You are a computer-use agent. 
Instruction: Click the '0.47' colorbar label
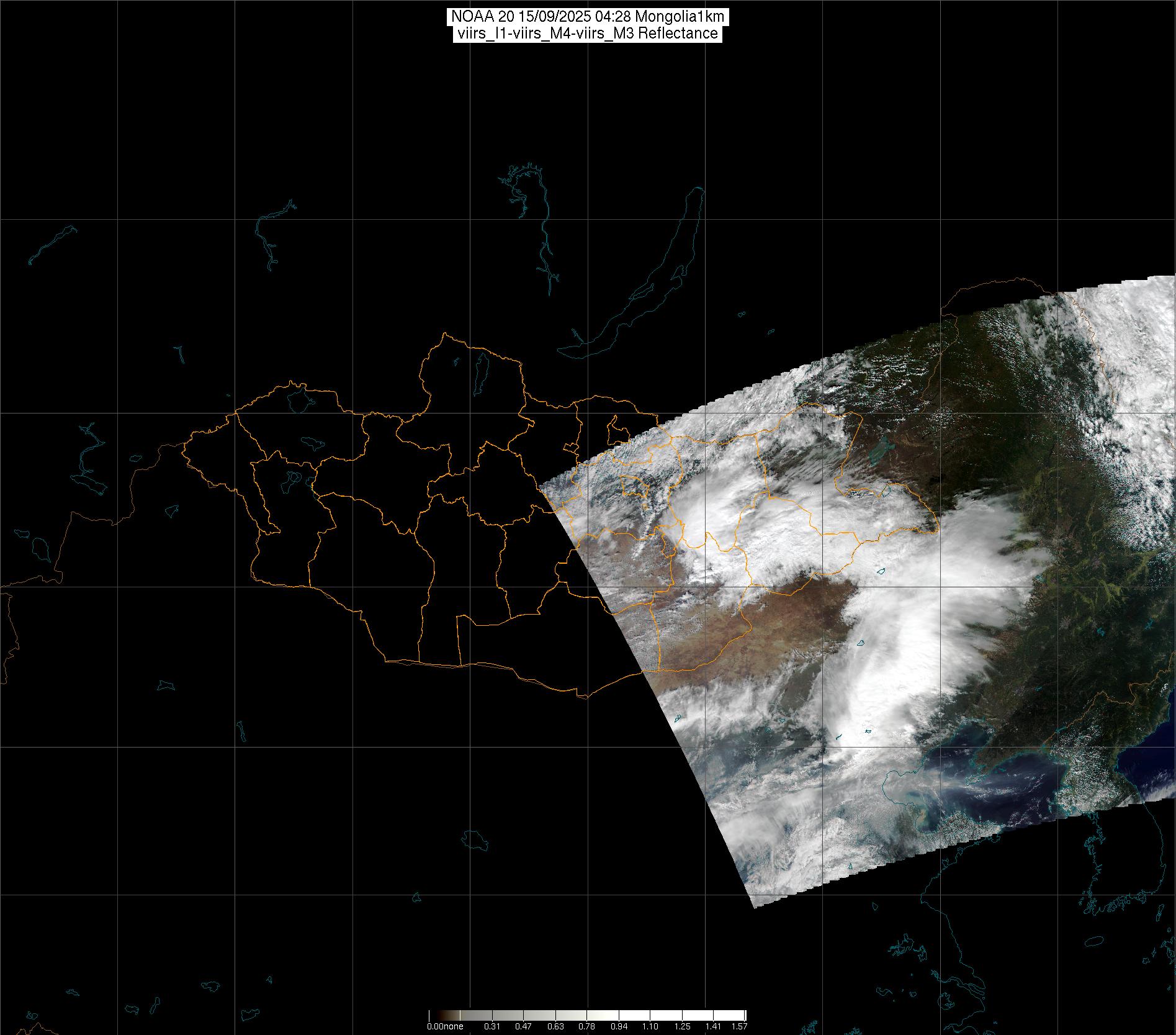point(524,1027)
